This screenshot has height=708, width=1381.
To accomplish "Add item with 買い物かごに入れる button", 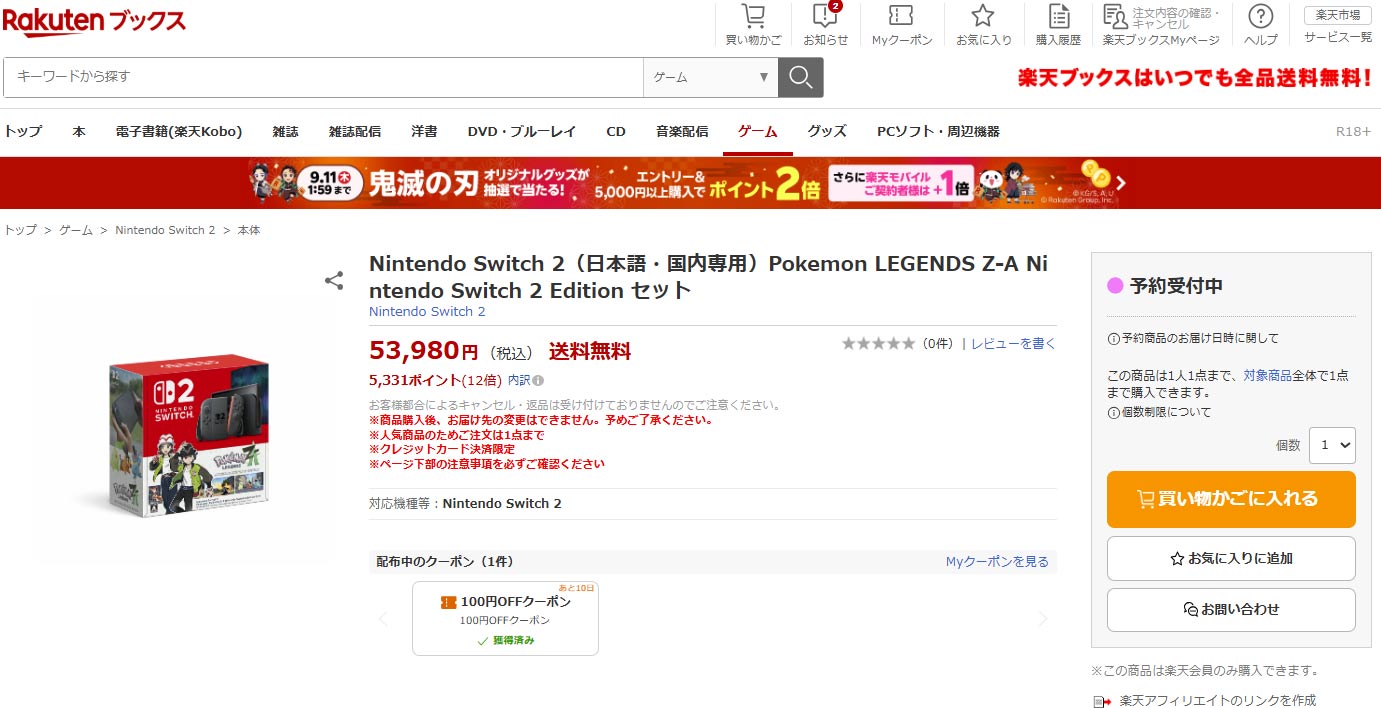I will tap(1231, 499).
